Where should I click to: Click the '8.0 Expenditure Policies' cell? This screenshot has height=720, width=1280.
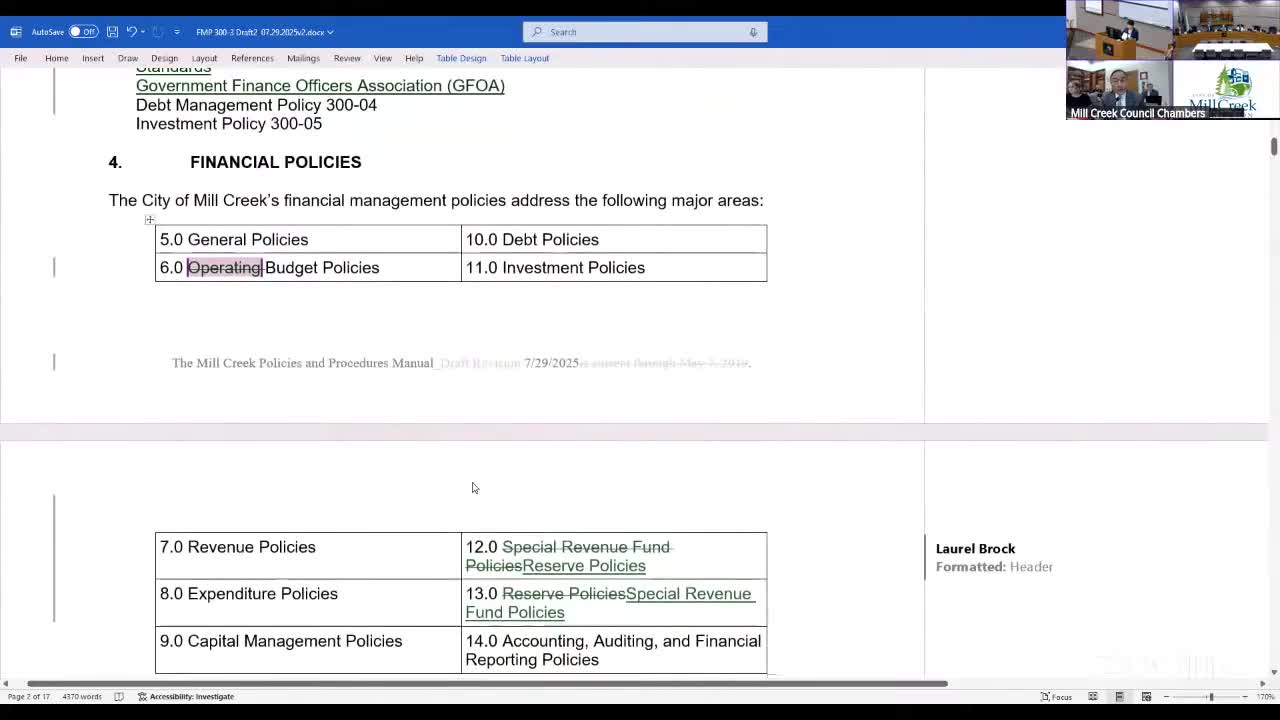[308, 603]
